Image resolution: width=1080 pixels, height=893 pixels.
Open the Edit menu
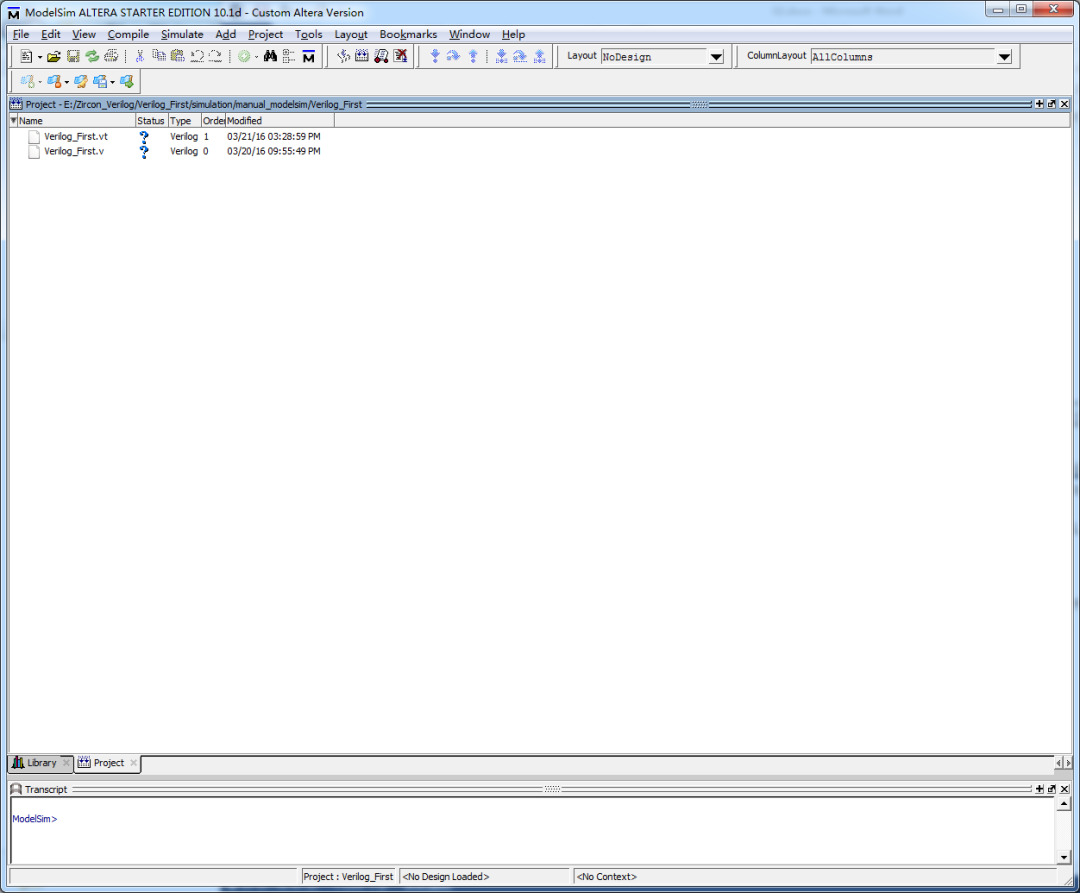tap(50, 34)
